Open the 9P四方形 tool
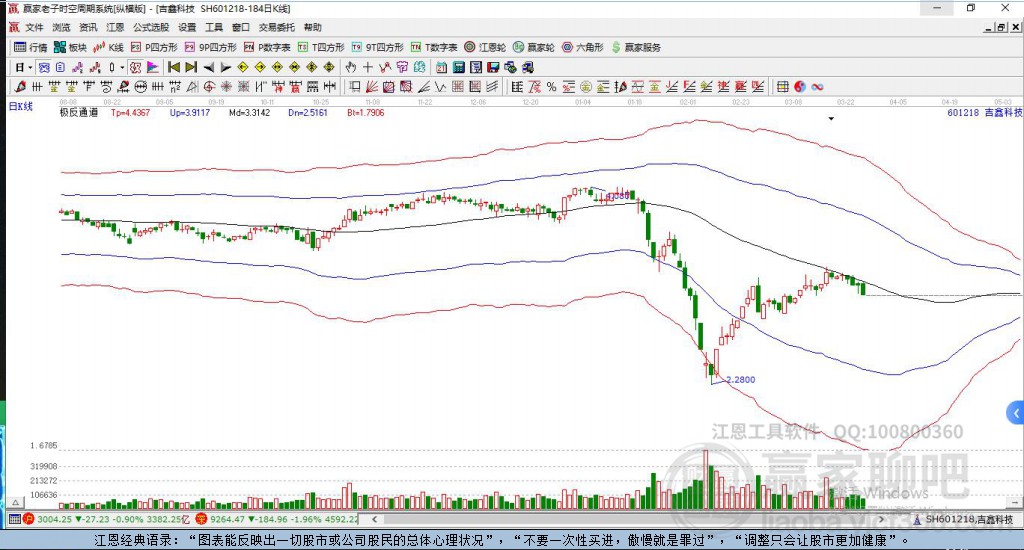Image resolution: width=1024 pixels, height=550 pixels. click(x=210, y=47)
